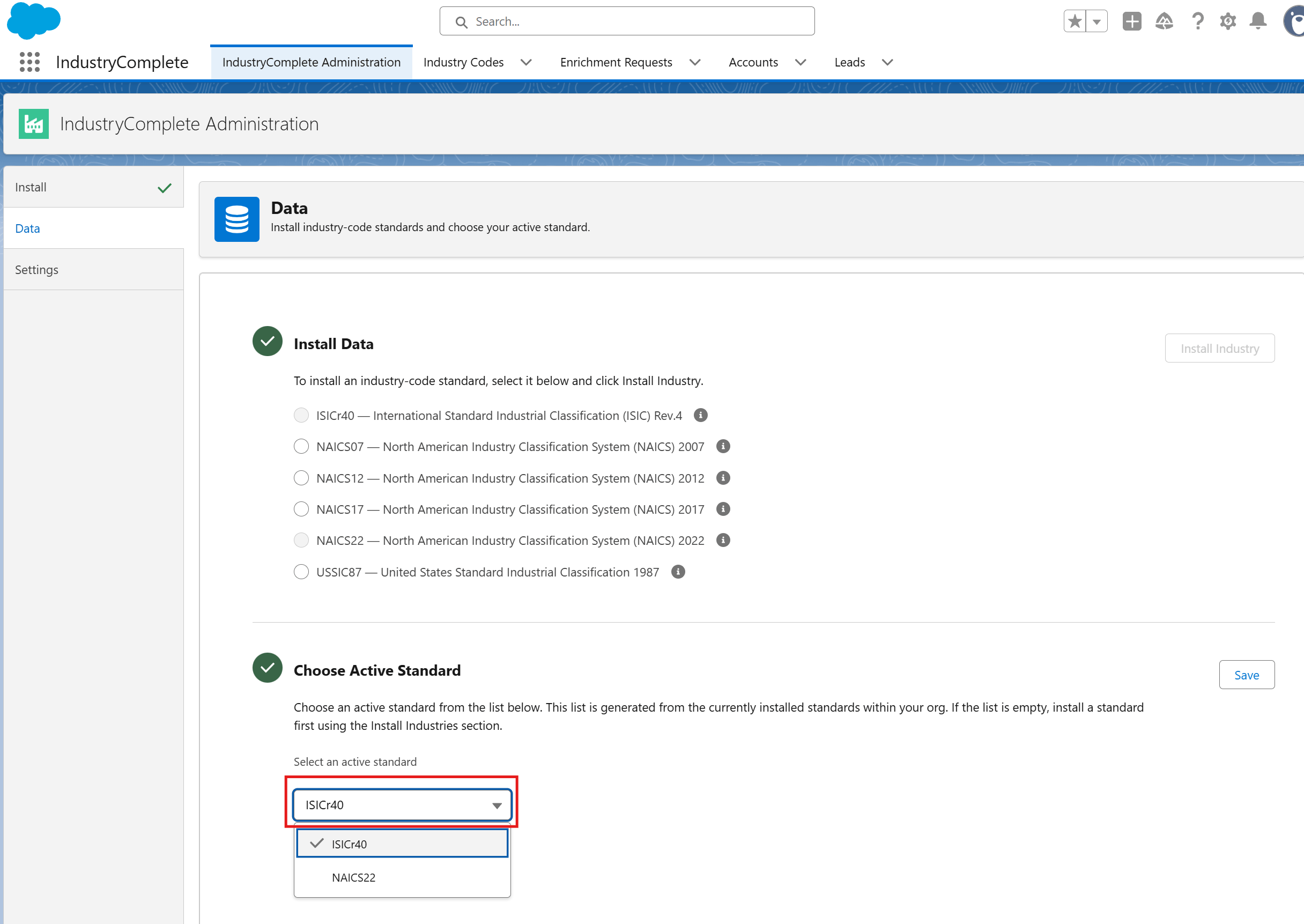
Task: Expand the Accounts tab menu
Action: tap(801, 63)
